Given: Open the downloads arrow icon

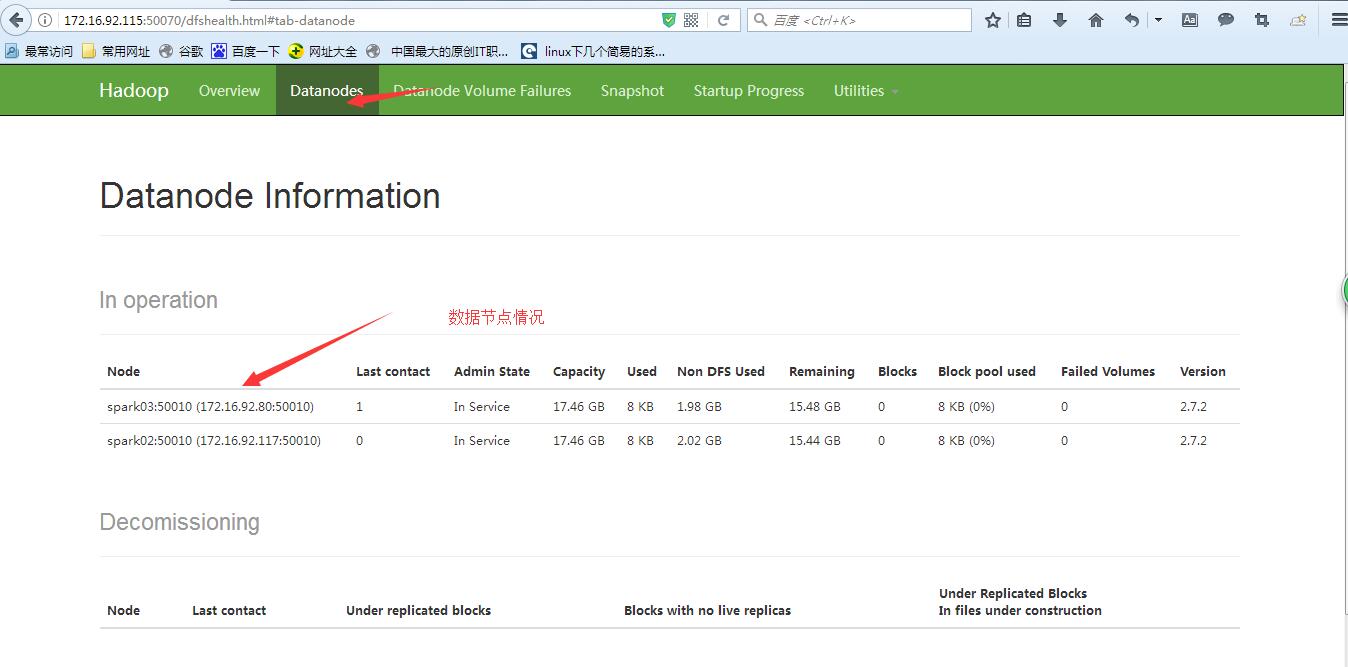Looking at the screenshot, I should (1060, 20).
